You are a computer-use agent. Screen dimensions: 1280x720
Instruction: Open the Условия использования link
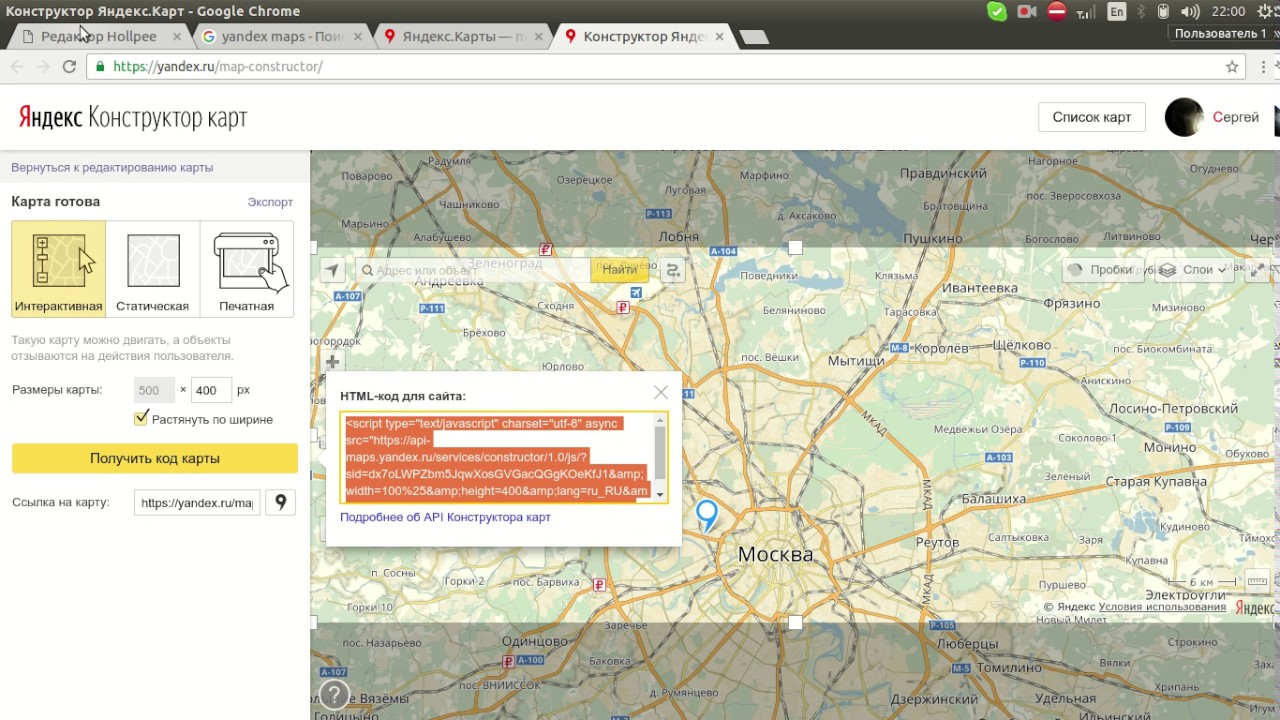coord(1162,606)
